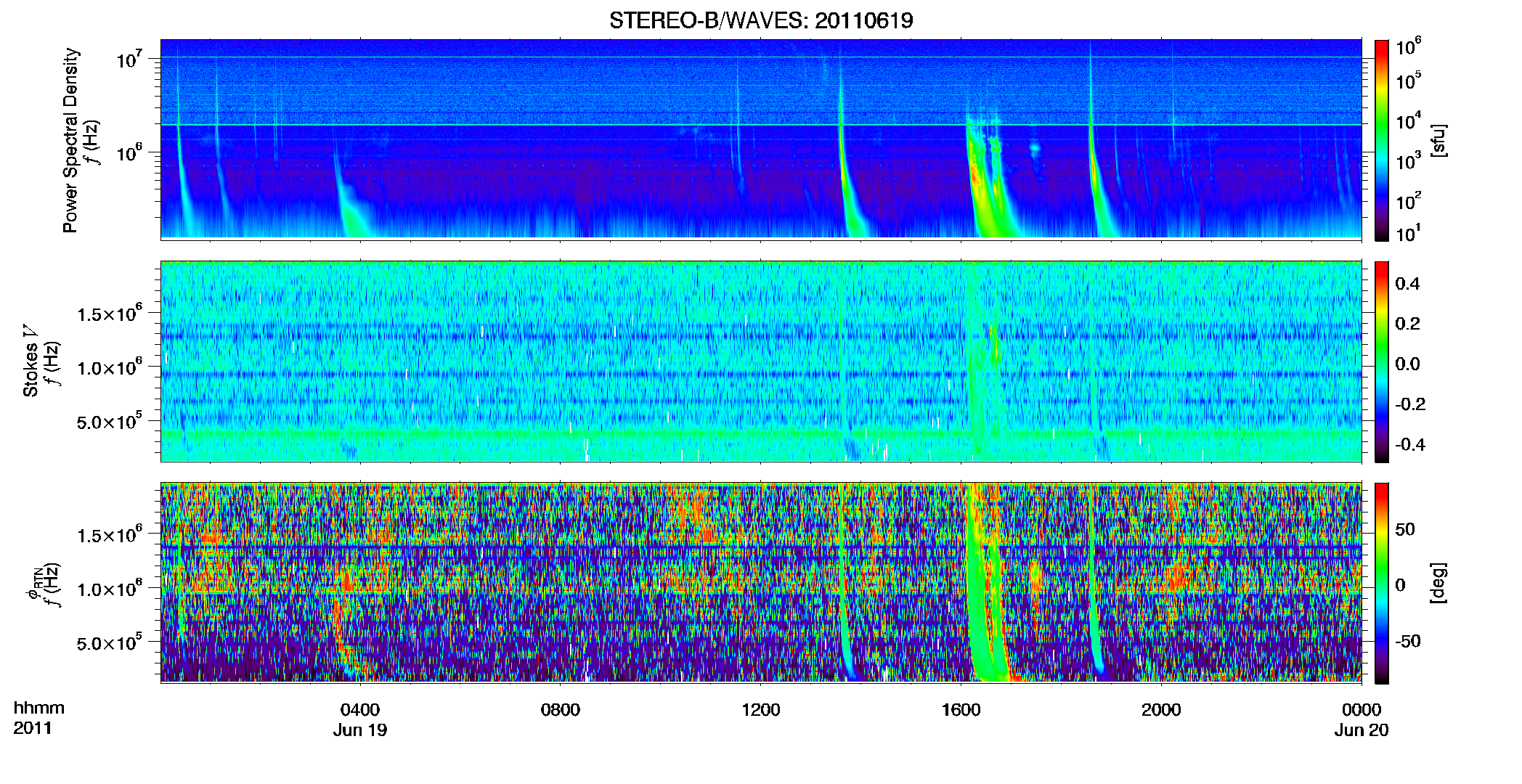This screenshot has width=1522, height=784.
Task: Click the hhmm axis label
Action: pos(39,708)
